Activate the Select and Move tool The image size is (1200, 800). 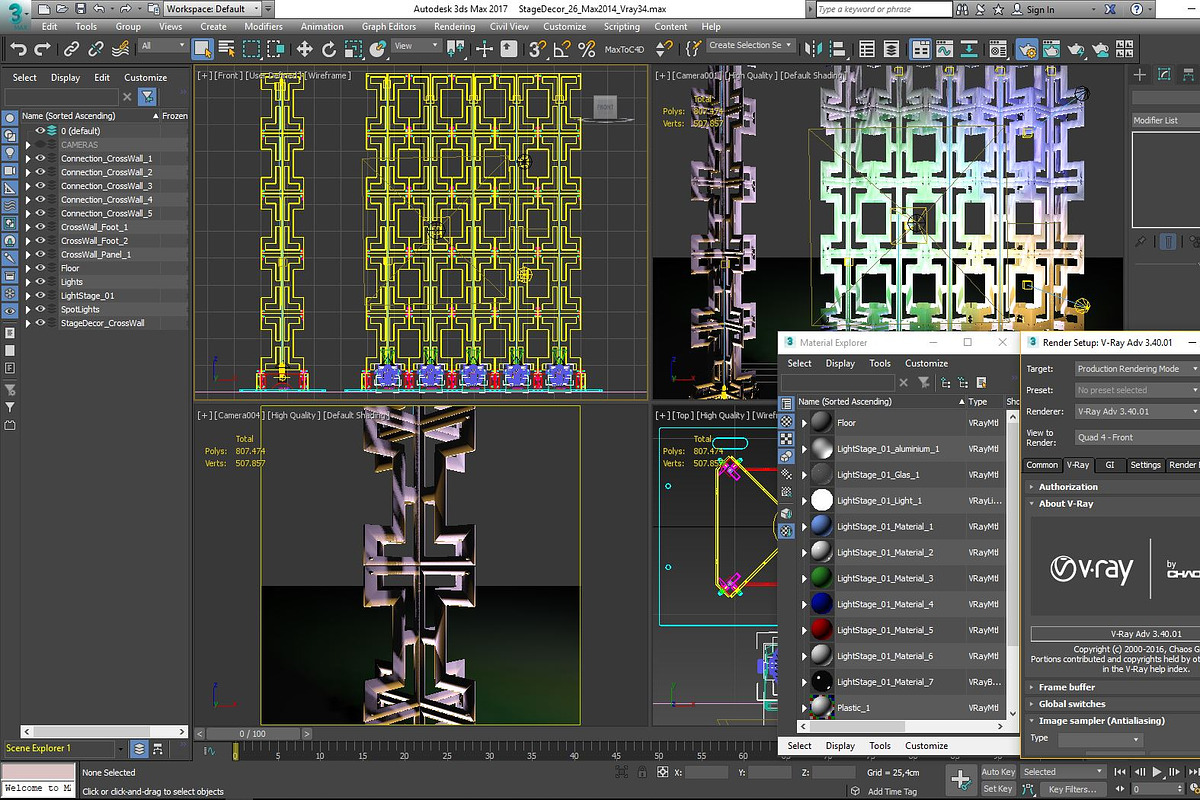304,48
